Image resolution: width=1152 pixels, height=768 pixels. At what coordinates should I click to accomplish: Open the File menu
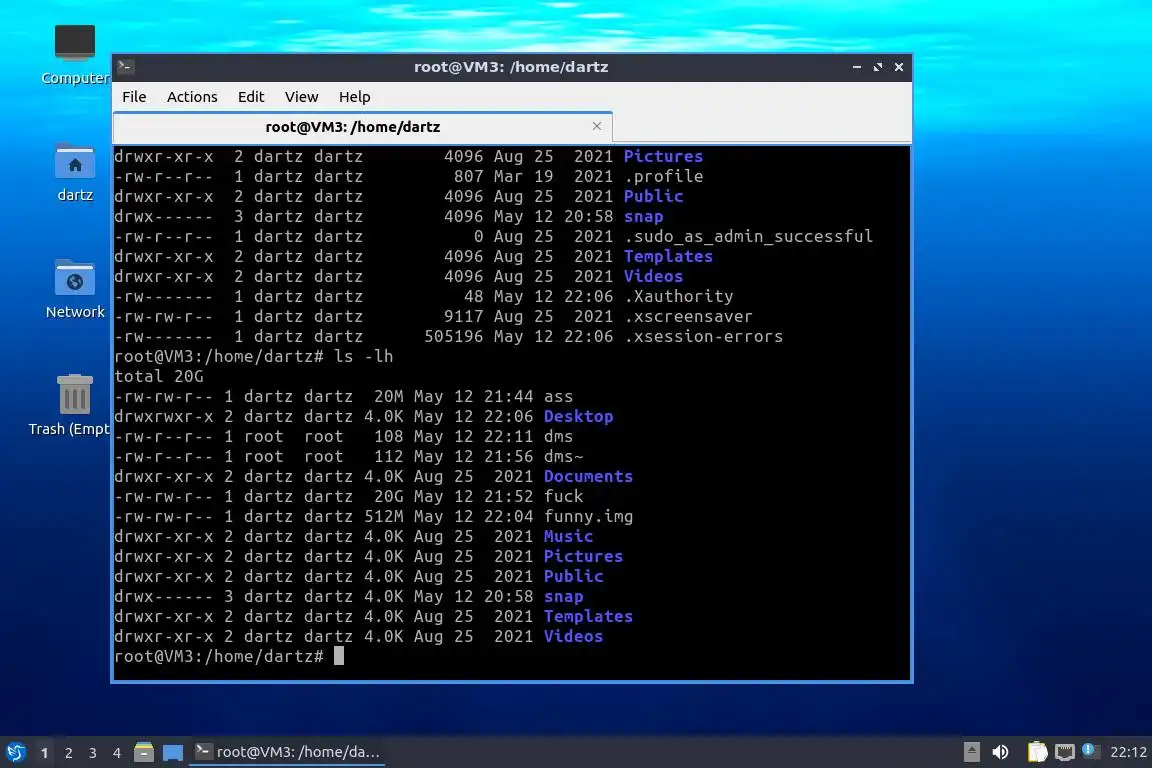pyautogui.click(x=134, y=97)
